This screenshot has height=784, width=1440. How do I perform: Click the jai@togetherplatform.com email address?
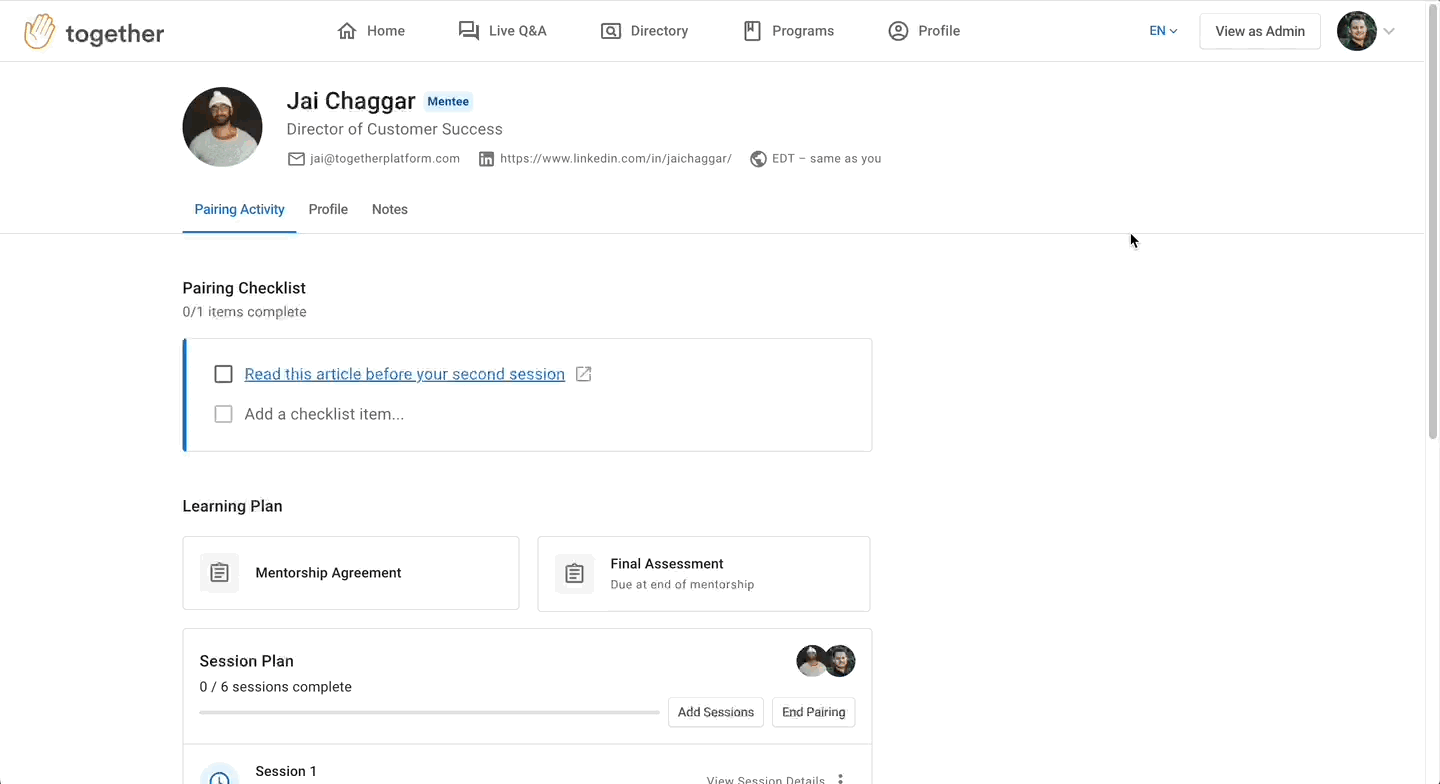click(x=385, y=159)
